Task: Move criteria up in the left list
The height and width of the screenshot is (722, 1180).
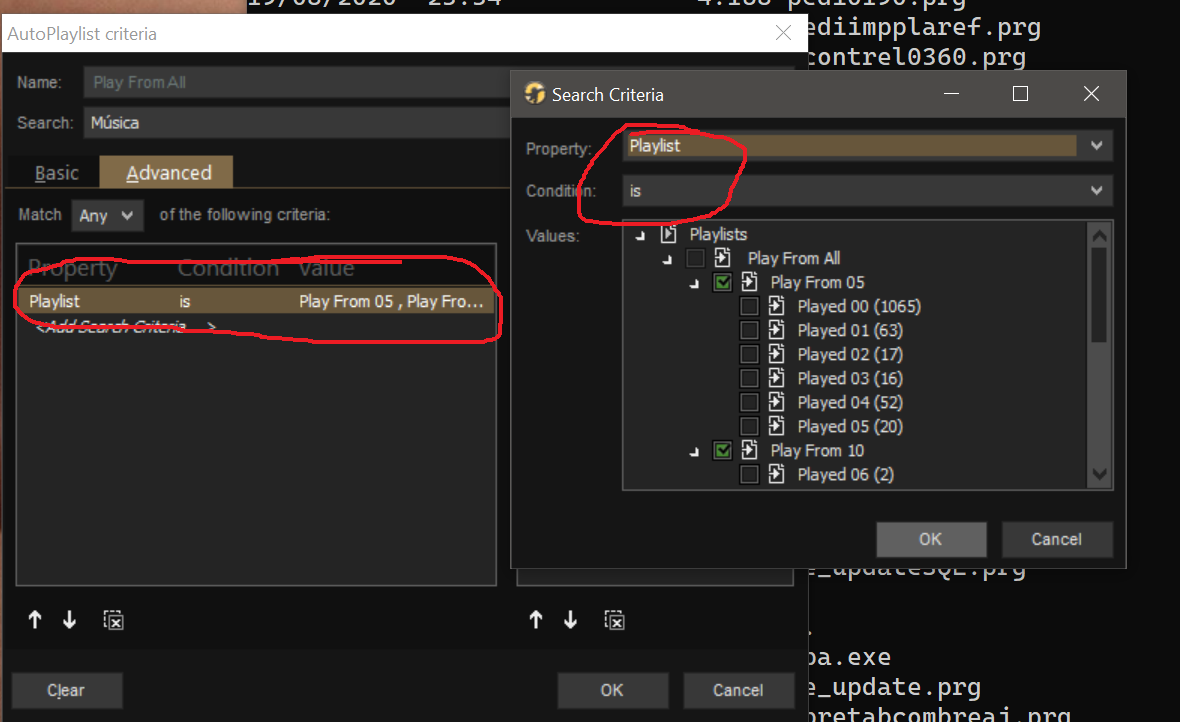Action: [35, 620]
